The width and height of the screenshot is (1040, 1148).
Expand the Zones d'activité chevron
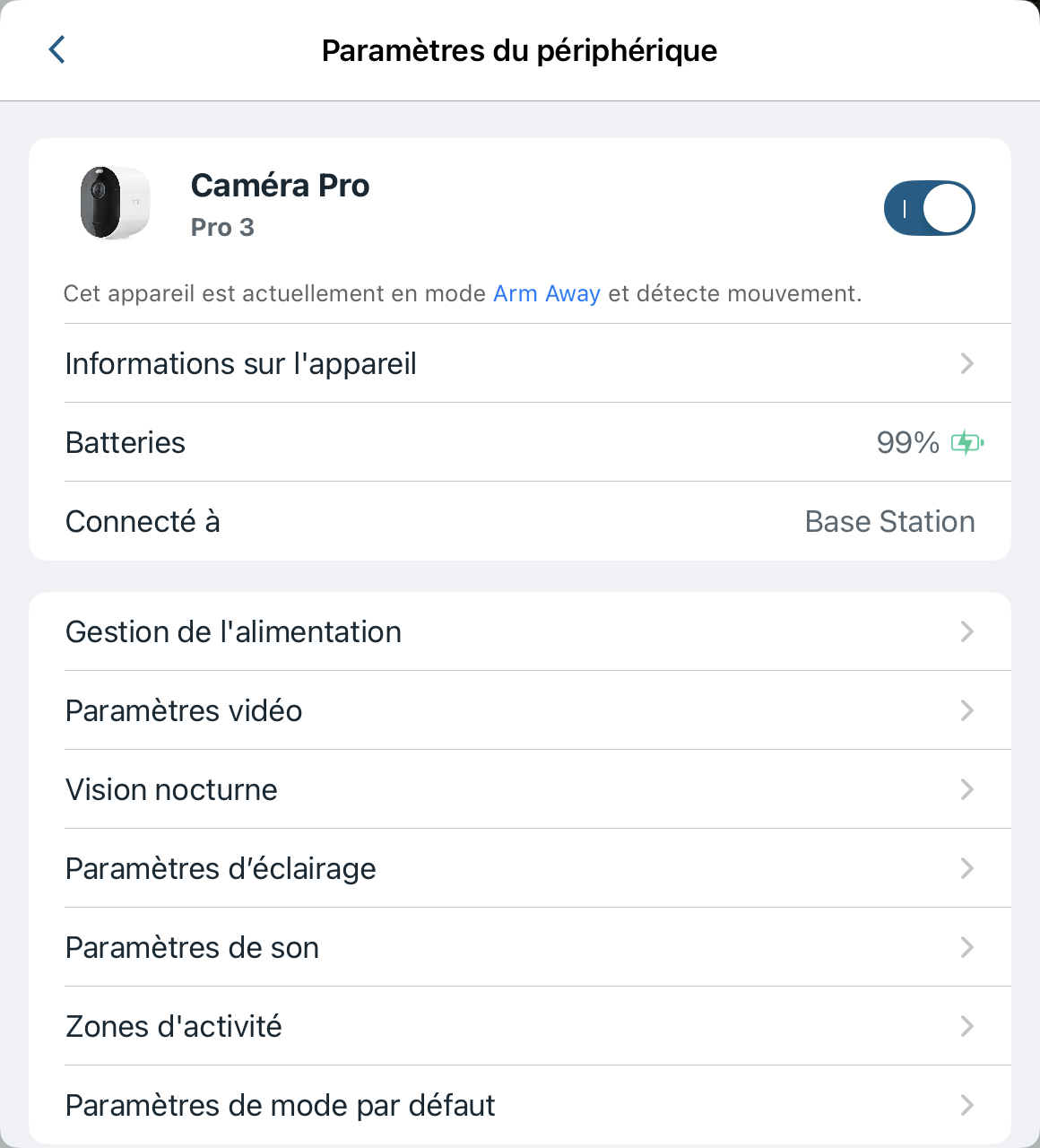[x=966, y=1026]
